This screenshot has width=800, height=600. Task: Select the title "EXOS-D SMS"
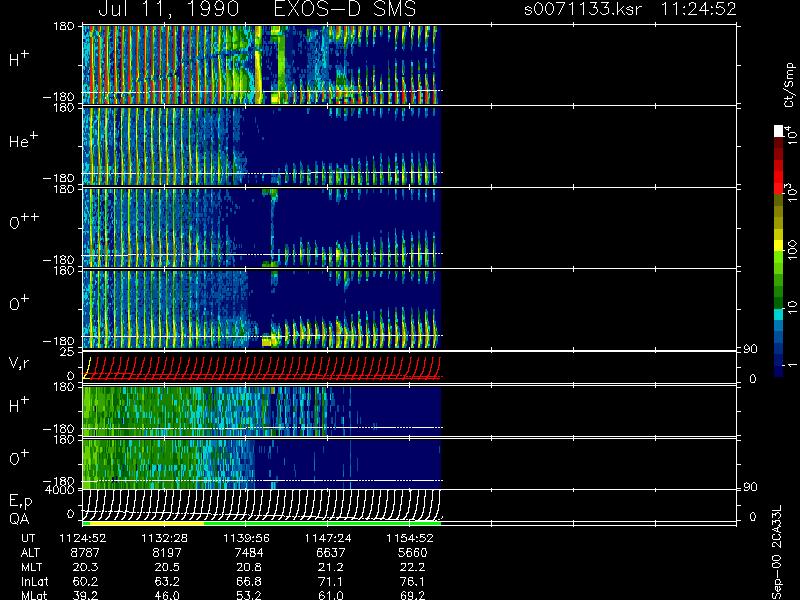(x=345, y=9)
